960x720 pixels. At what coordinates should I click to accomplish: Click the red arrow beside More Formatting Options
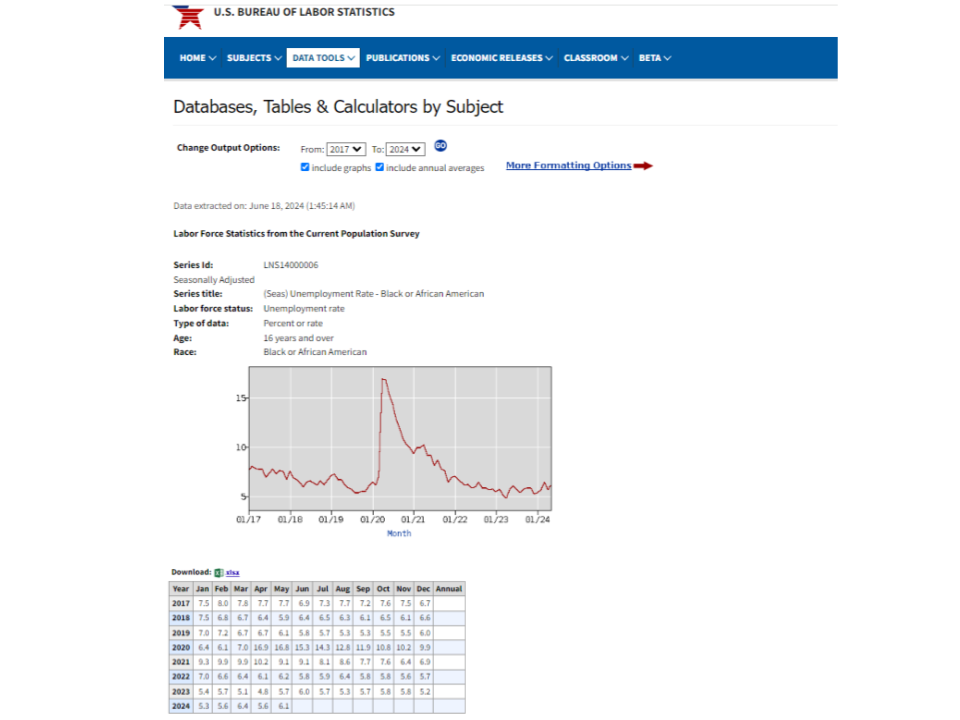[643, 166]
